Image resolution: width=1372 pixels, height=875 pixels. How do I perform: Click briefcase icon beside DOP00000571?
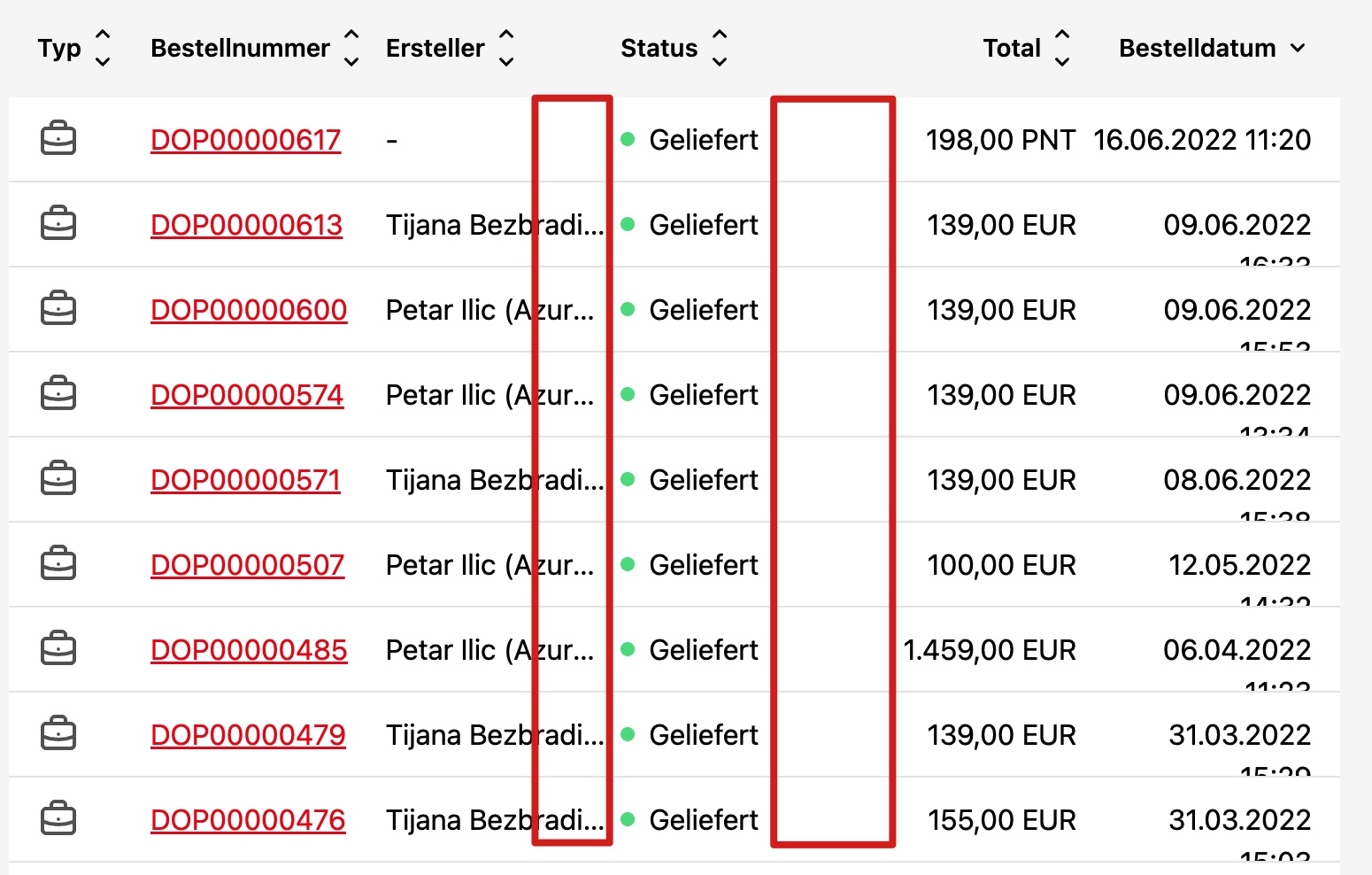point(58,479)
